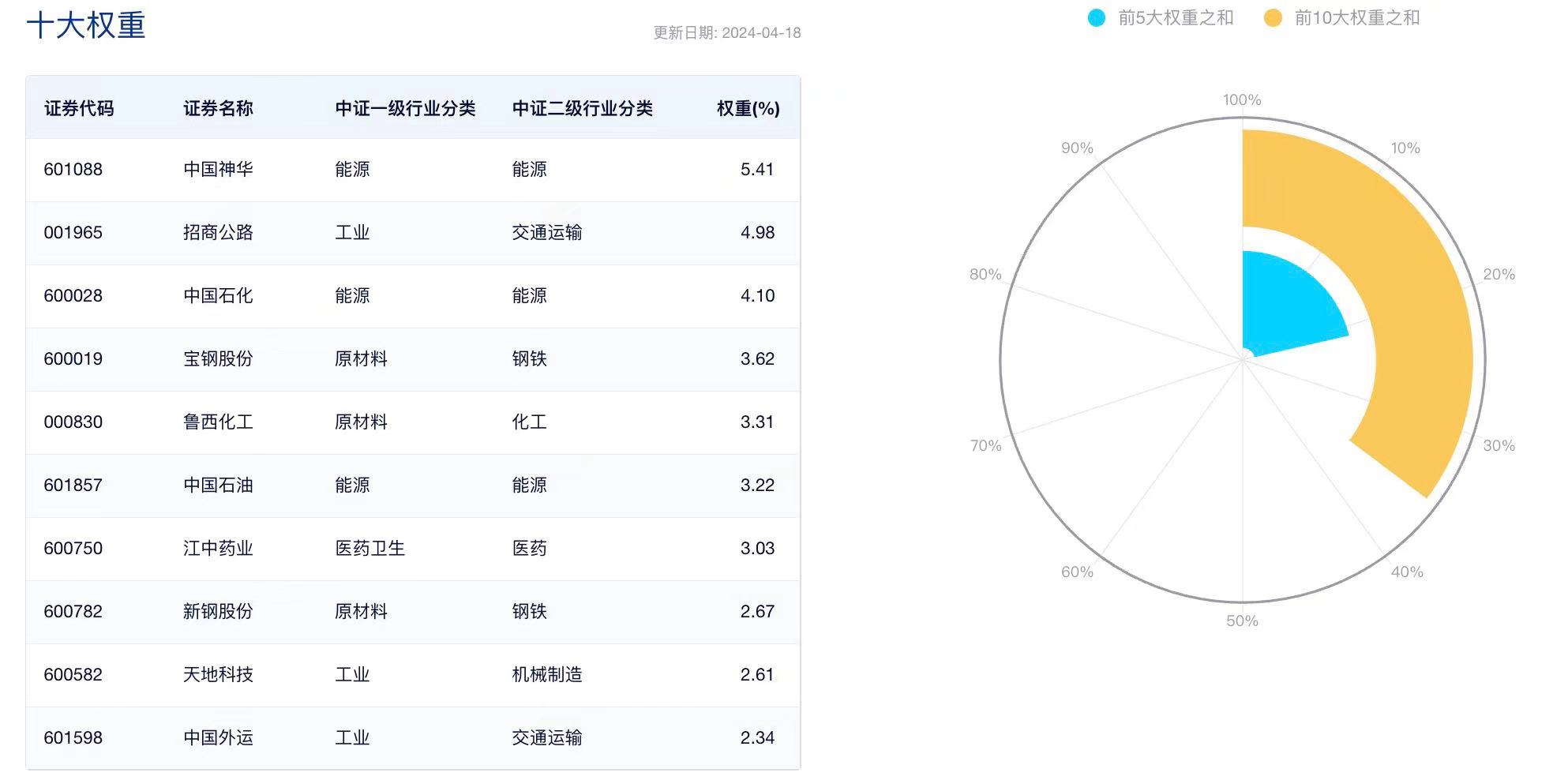This screenshot has height=780, width=1568.
Task: Click the 100% axis label on the chart
Action: pyautogui.click(x=1241, y=99)
